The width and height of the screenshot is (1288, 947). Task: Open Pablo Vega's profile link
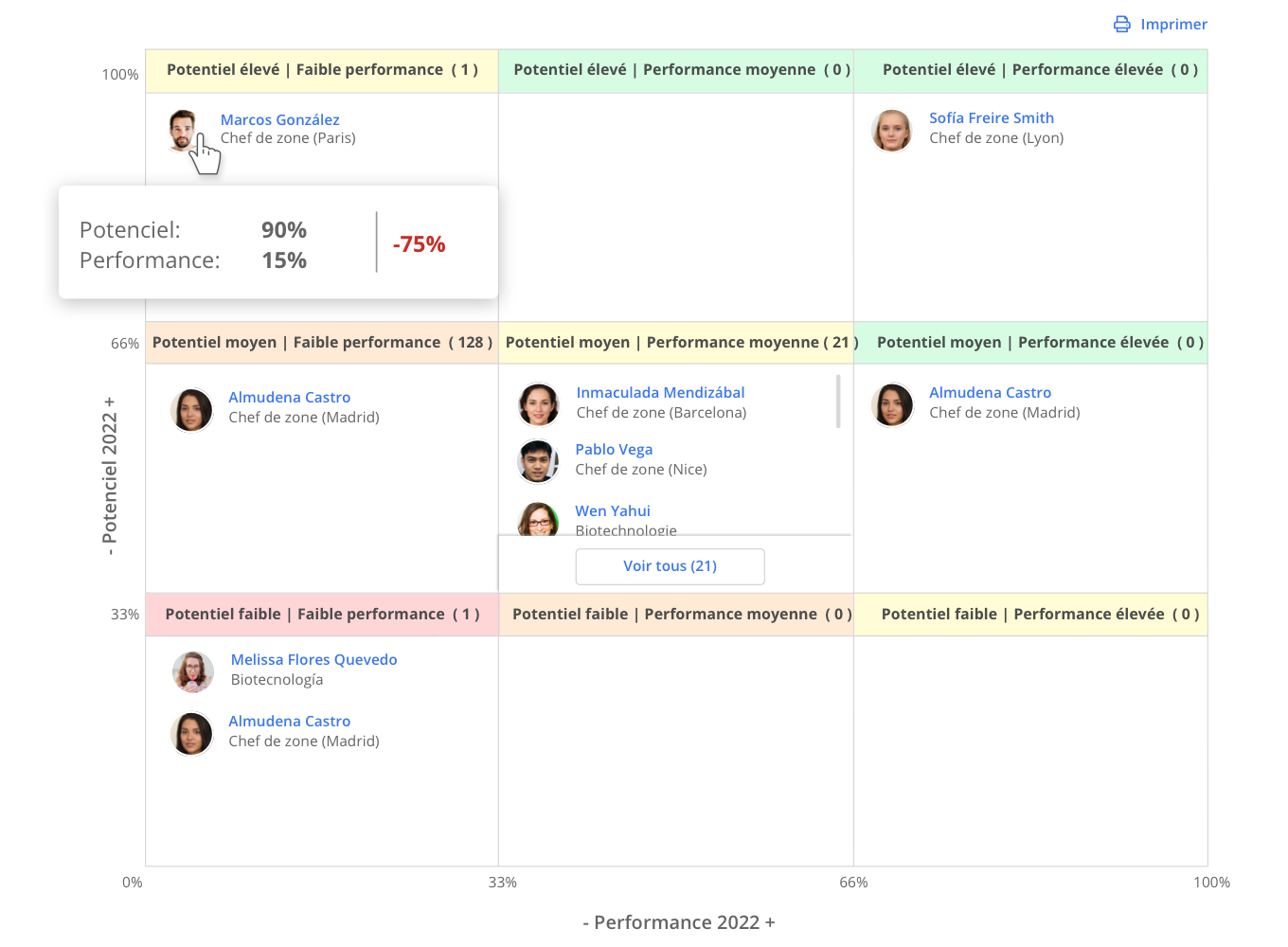pyautogui.click(x=614, y=449)
